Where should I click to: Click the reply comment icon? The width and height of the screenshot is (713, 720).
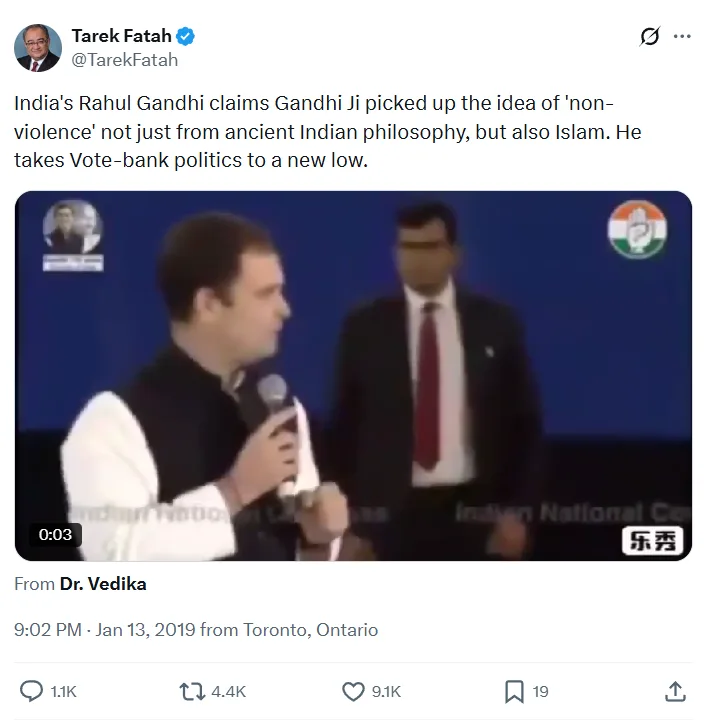point(32,691)
